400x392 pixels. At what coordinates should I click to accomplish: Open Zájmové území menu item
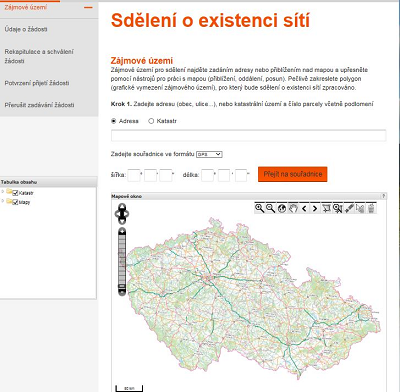coord(26,7)
